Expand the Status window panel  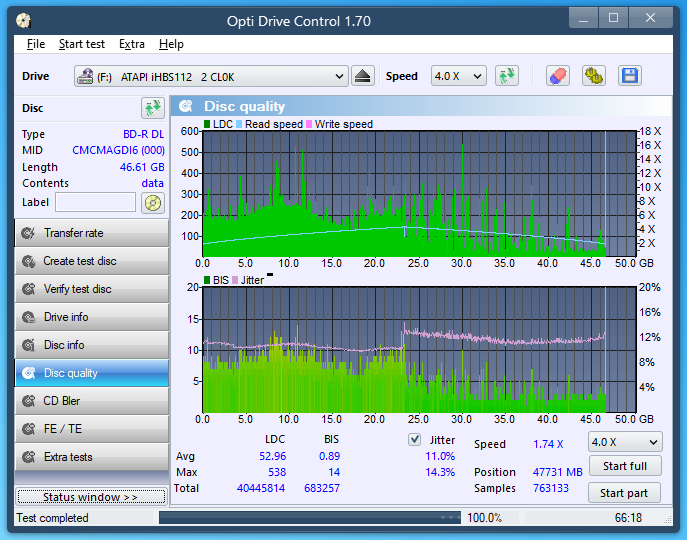click(90, 497)
